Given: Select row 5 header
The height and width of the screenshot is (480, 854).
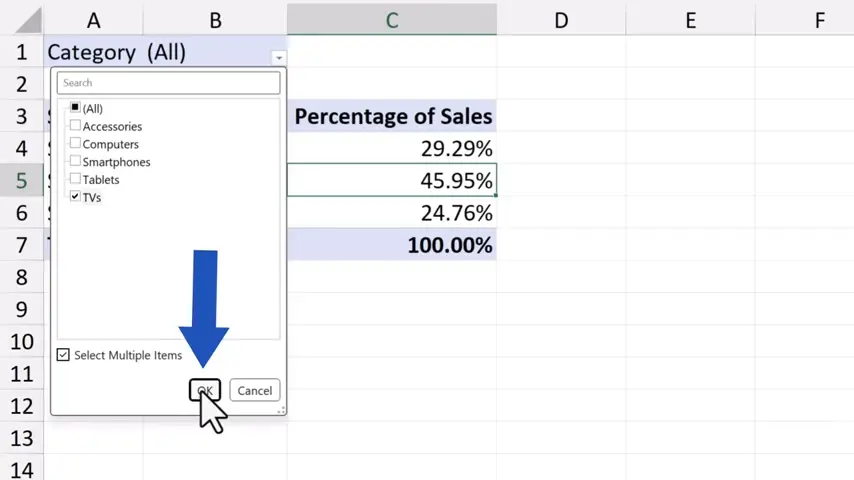Looking at the screenshot, I should pos(21,181).
